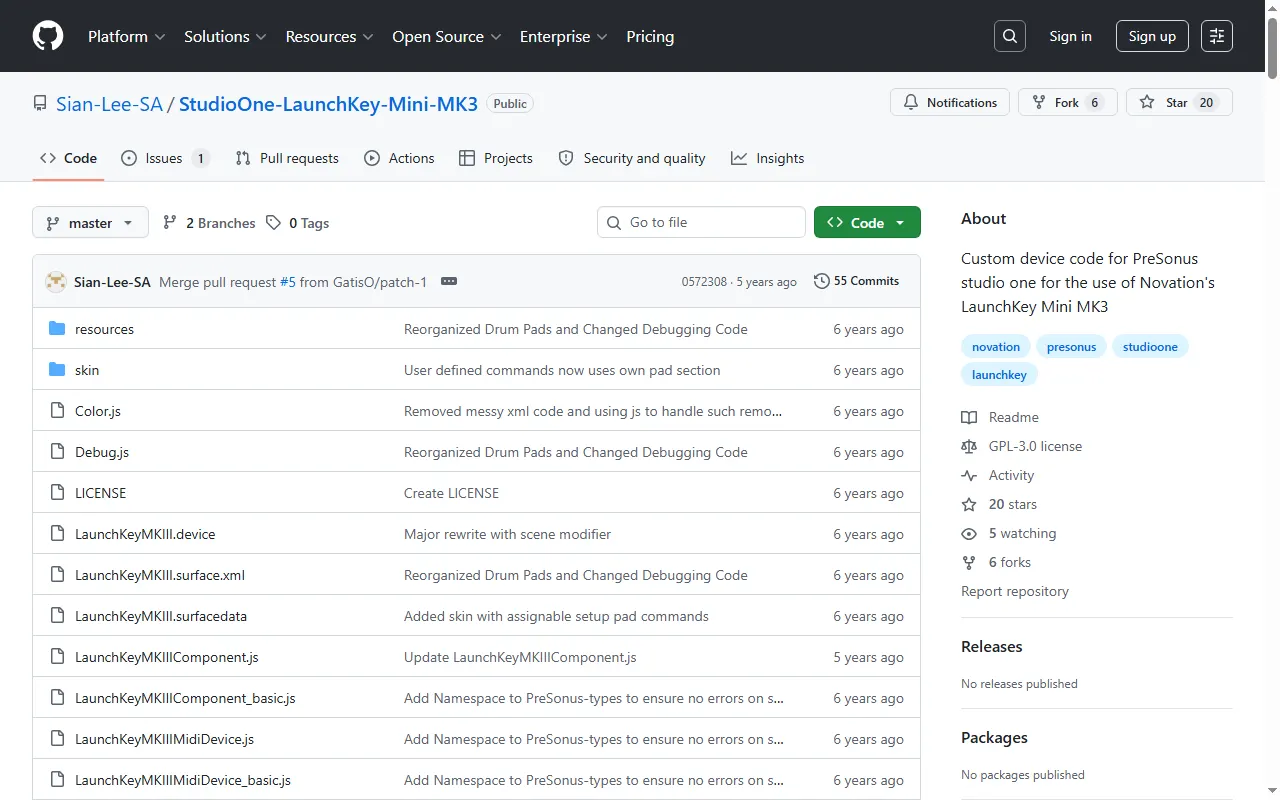Open the Packages section heading

point(994,738)
